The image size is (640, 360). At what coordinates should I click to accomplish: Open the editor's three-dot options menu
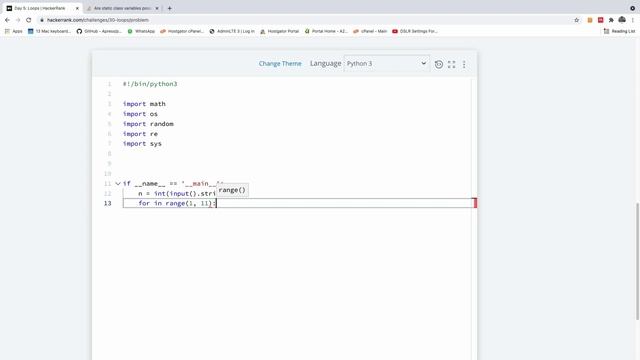point(464,64)
